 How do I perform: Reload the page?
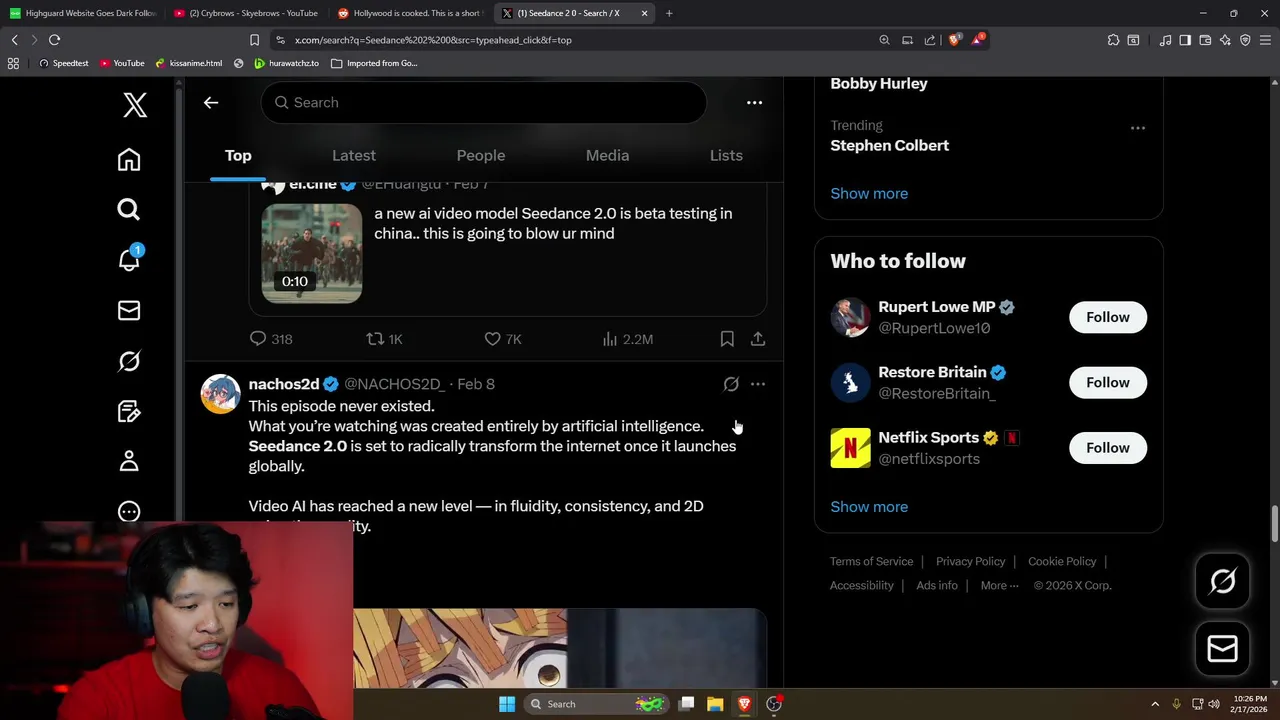54,40
